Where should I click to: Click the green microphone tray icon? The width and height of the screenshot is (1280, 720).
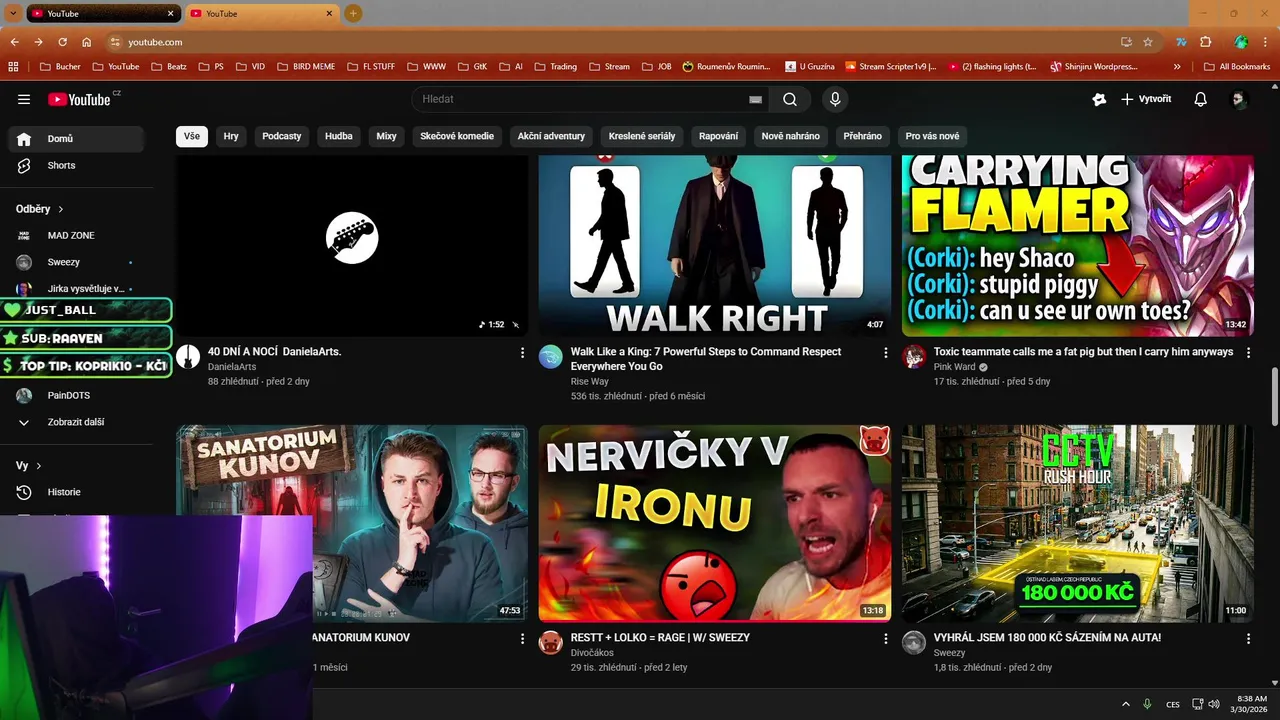1147,704
